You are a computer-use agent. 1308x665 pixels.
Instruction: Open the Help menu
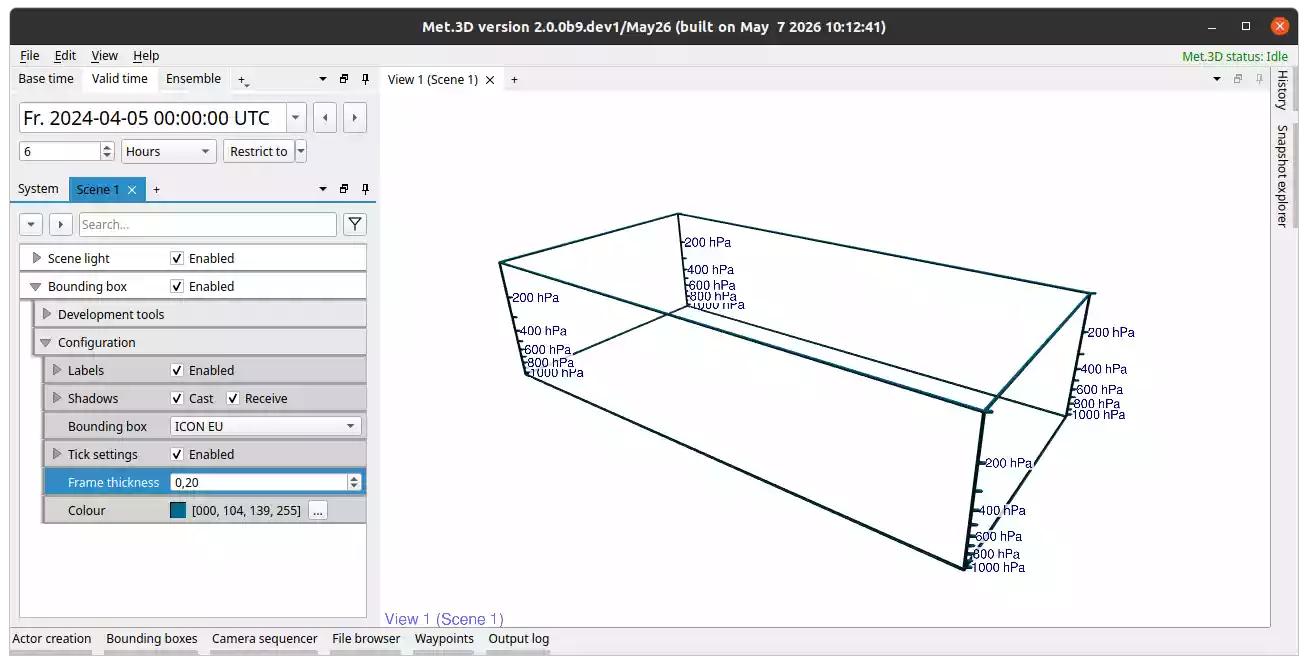click(146, 56)
